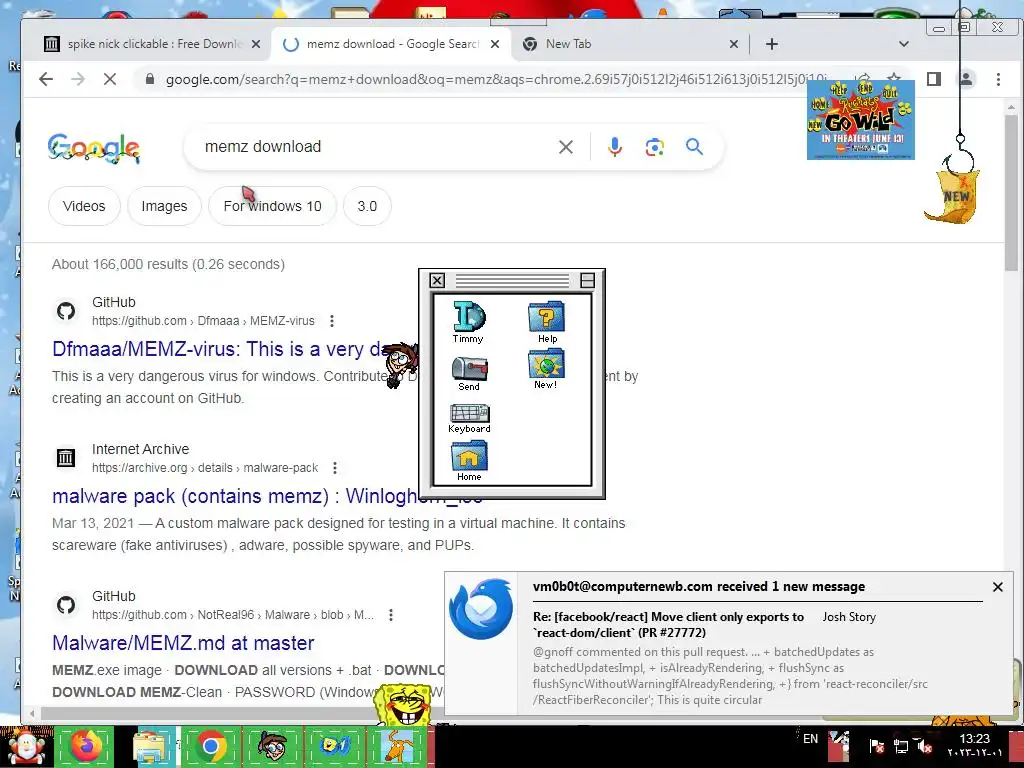Open a new tab with the plus button
The height and width of the screenshot is (768, 1024).
[772, 44]
